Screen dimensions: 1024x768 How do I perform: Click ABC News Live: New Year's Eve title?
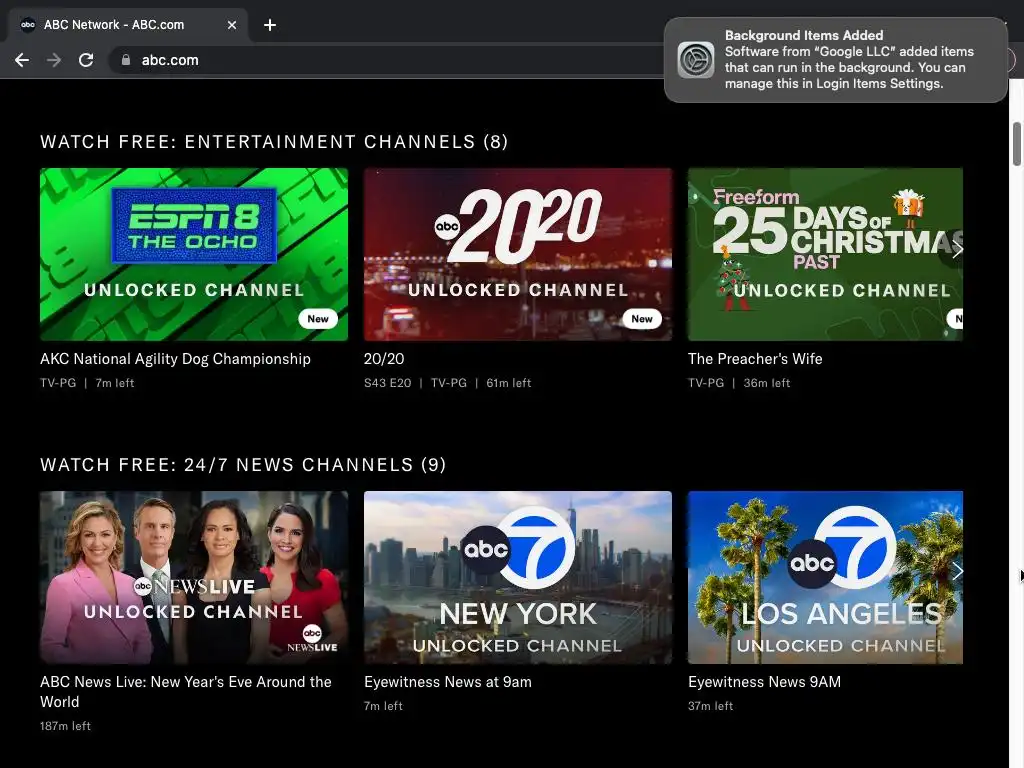click(x=186, y=692)
